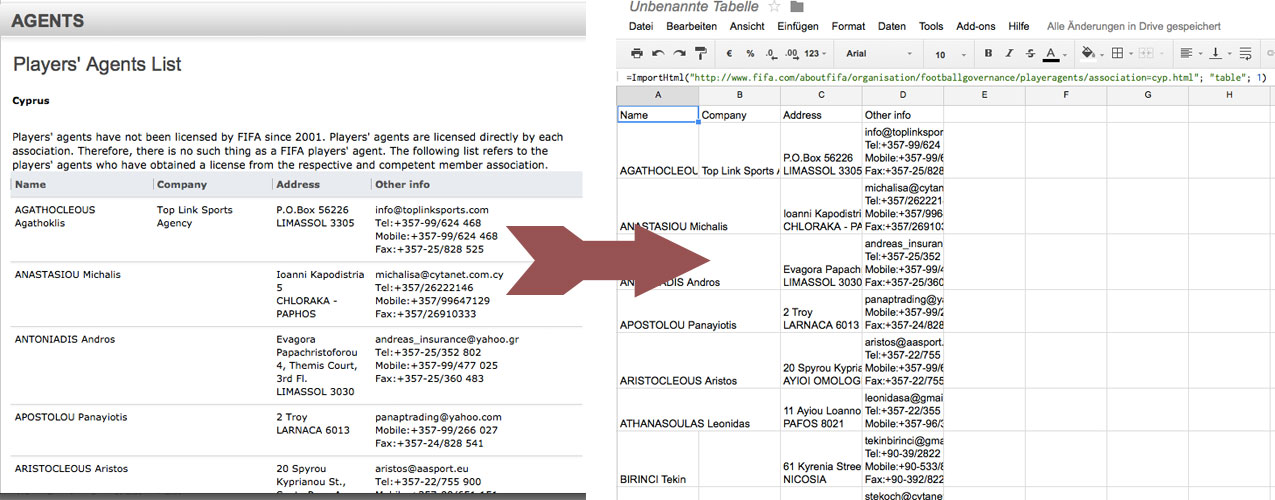Select spreadsheet cell 'Company'
Image resolution: width=1275 pixels, height=500 pixels.
pyautogui.click(x=740, y=114)
